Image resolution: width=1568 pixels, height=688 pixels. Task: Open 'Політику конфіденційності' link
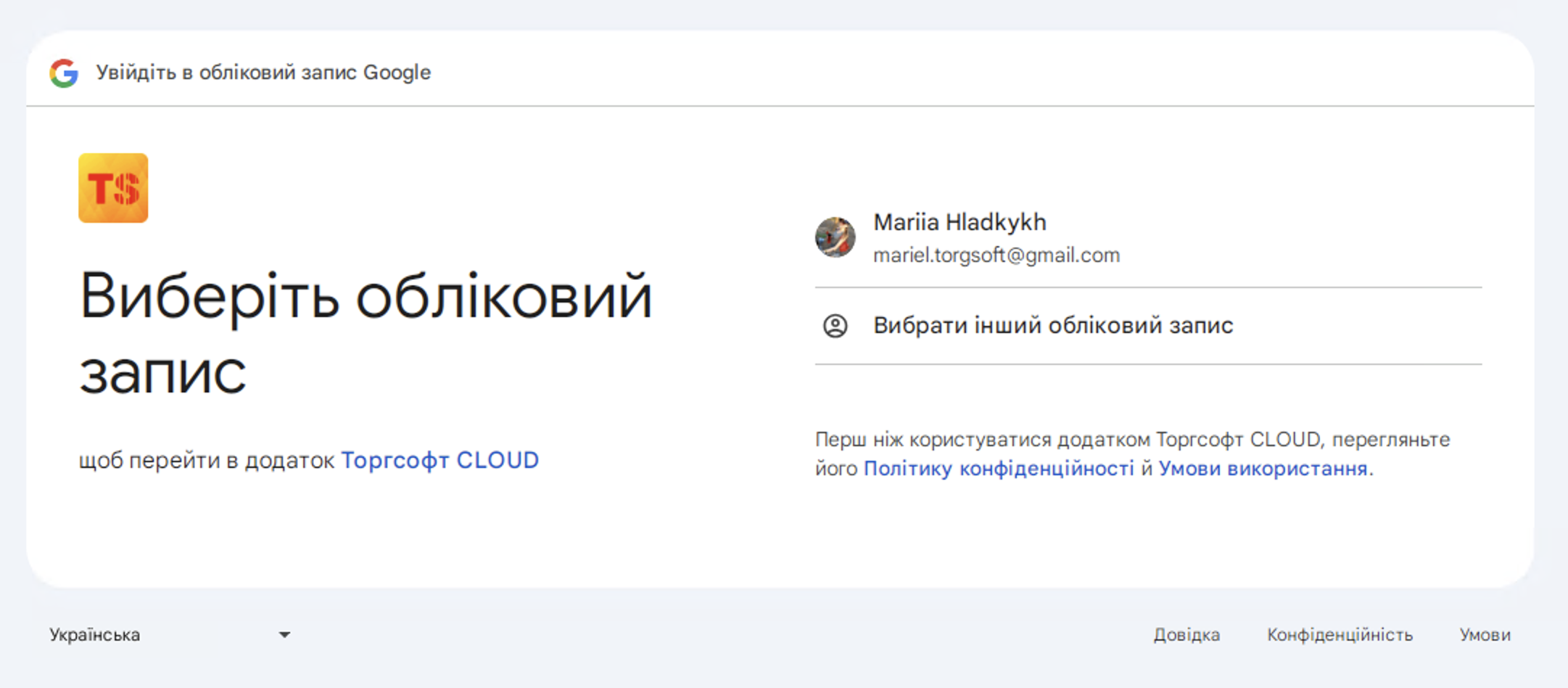click(x=999, y=468)
